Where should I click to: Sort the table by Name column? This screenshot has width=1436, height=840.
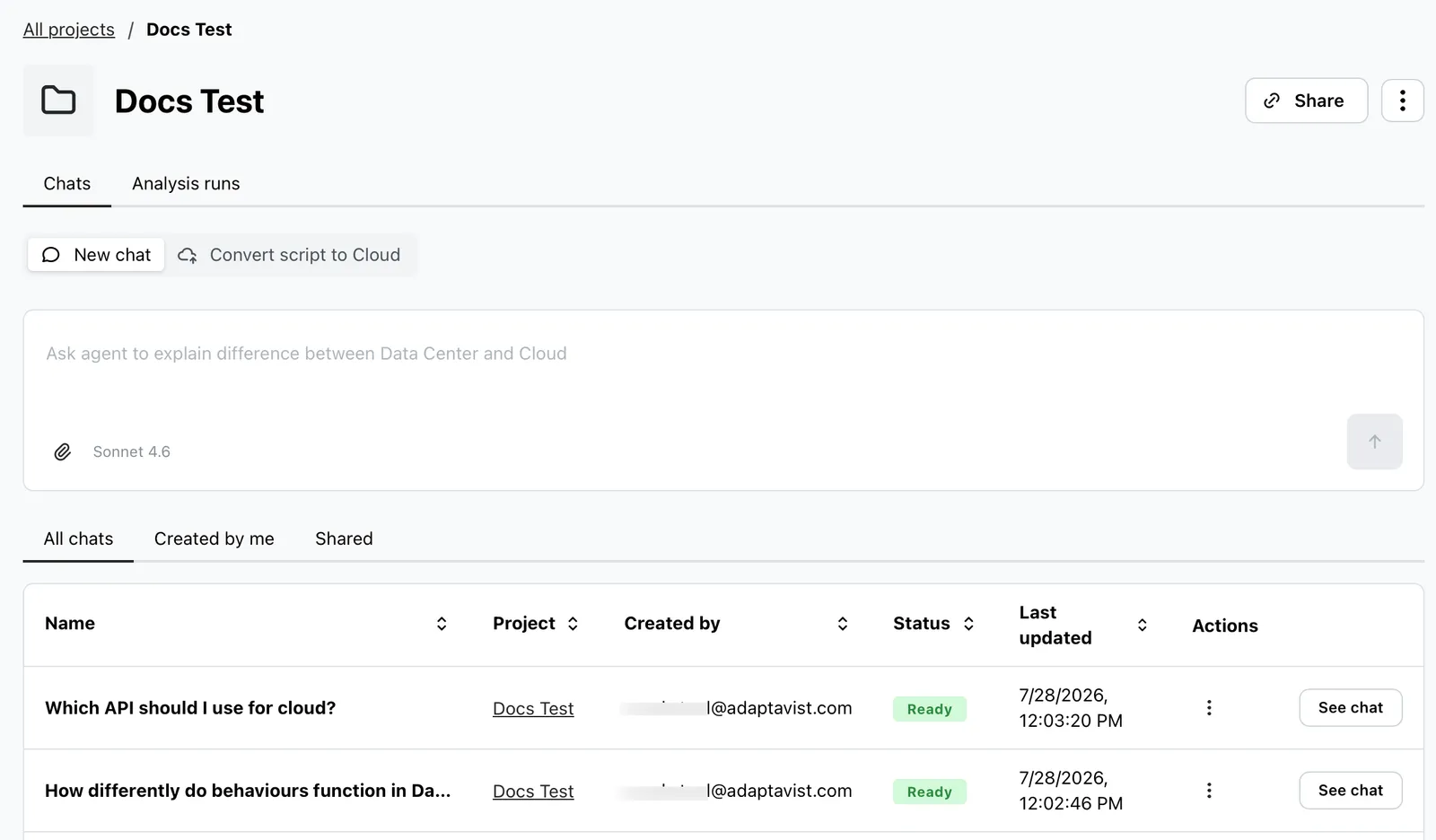[x=441, y=624]
